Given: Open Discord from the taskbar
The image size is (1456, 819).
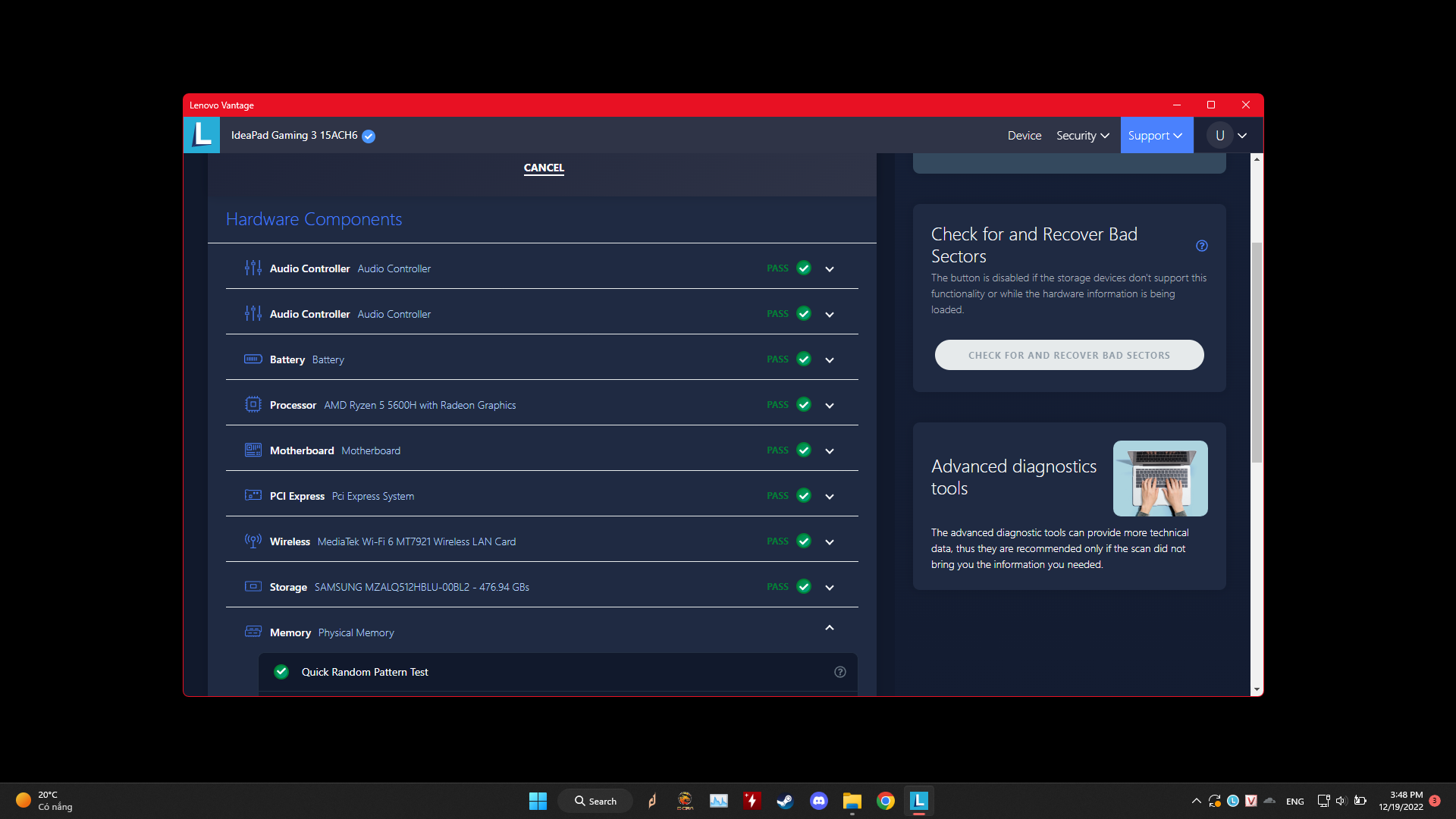Looking at the screenshot, I should pyautogui.click(x=818, y=801).
